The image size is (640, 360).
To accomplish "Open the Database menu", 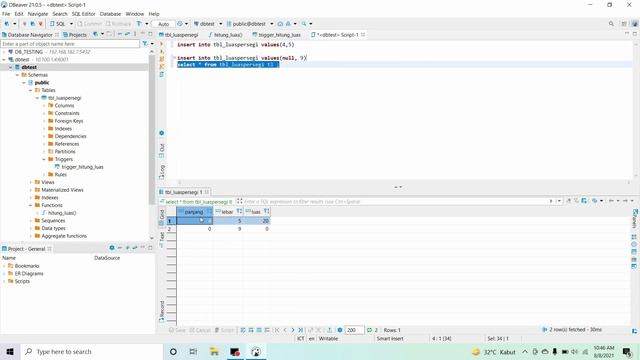I will [x=110, y=14].
